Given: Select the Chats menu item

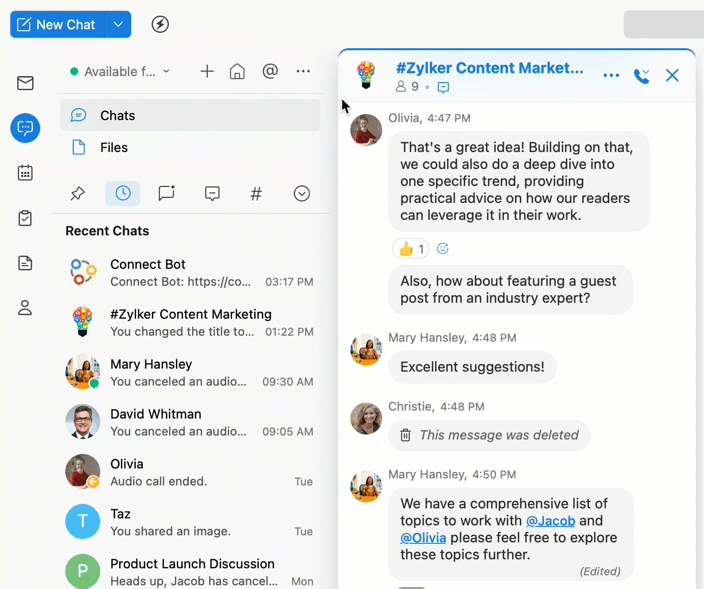Looking at the screenshot, I should pos(190,115).
